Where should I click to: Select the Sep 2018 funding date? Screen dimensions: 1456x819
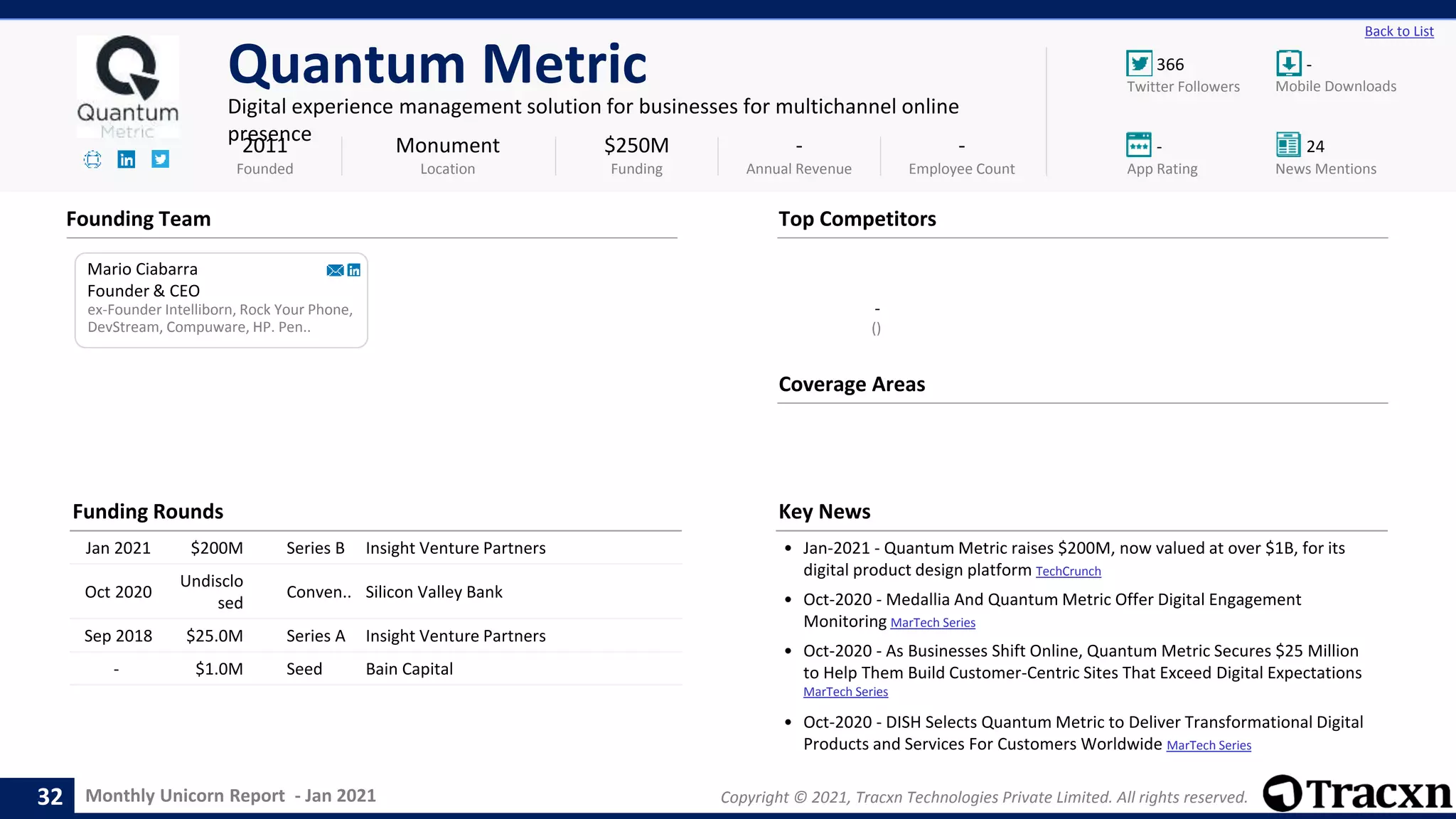pos(118,636)
